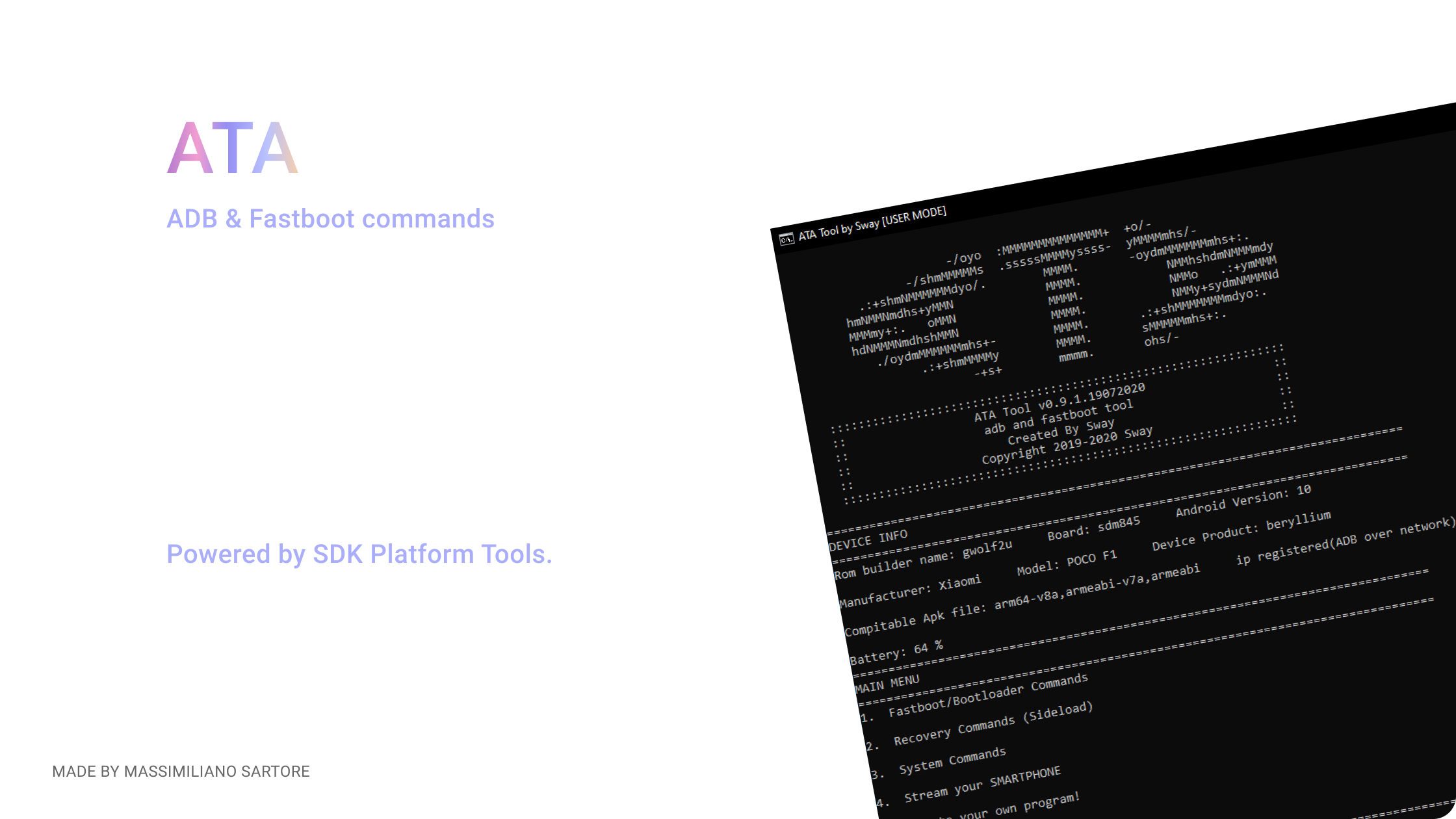Select '2. Recovery Commands (Sideload)' entry

pos(992,723)
